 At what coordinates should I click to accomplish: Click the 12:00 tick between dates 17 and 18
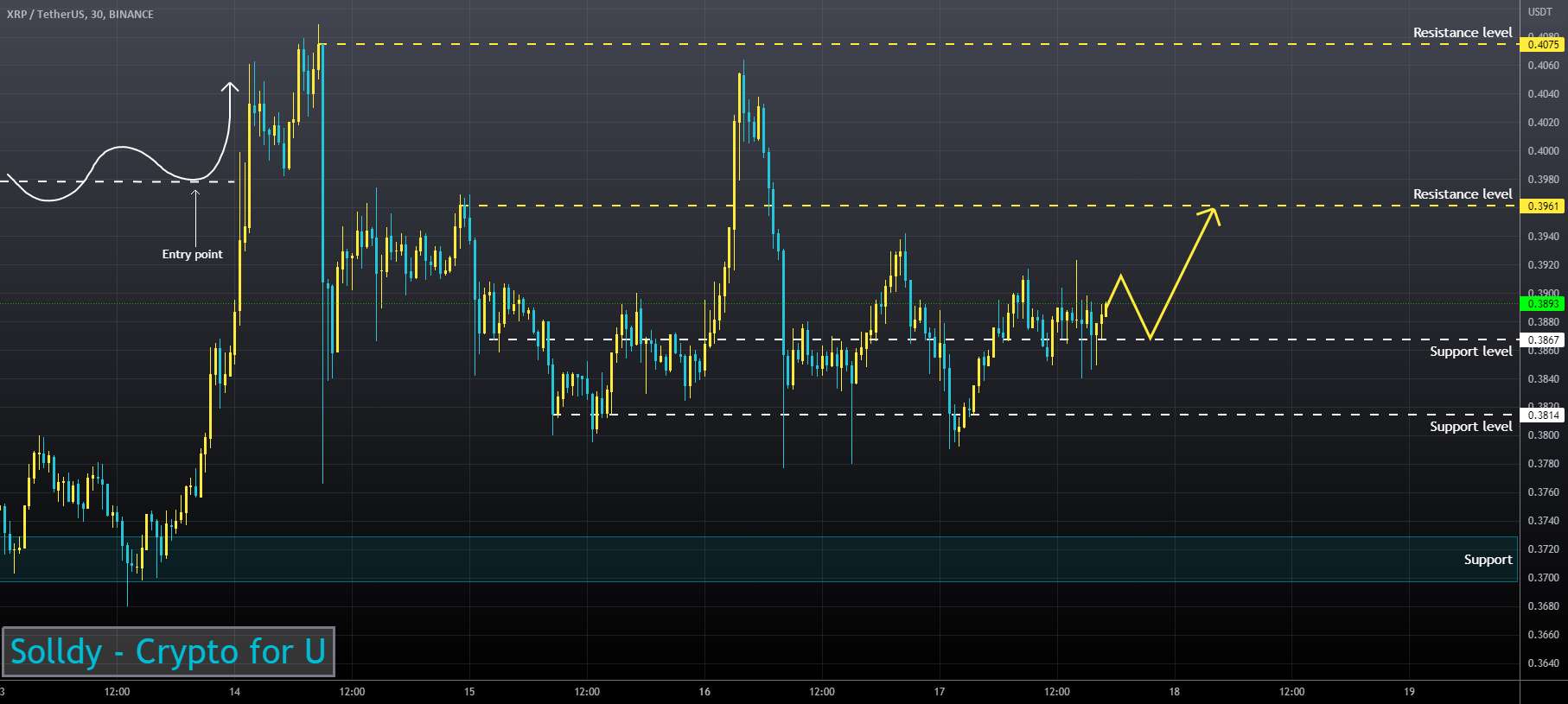[1057, 692]
